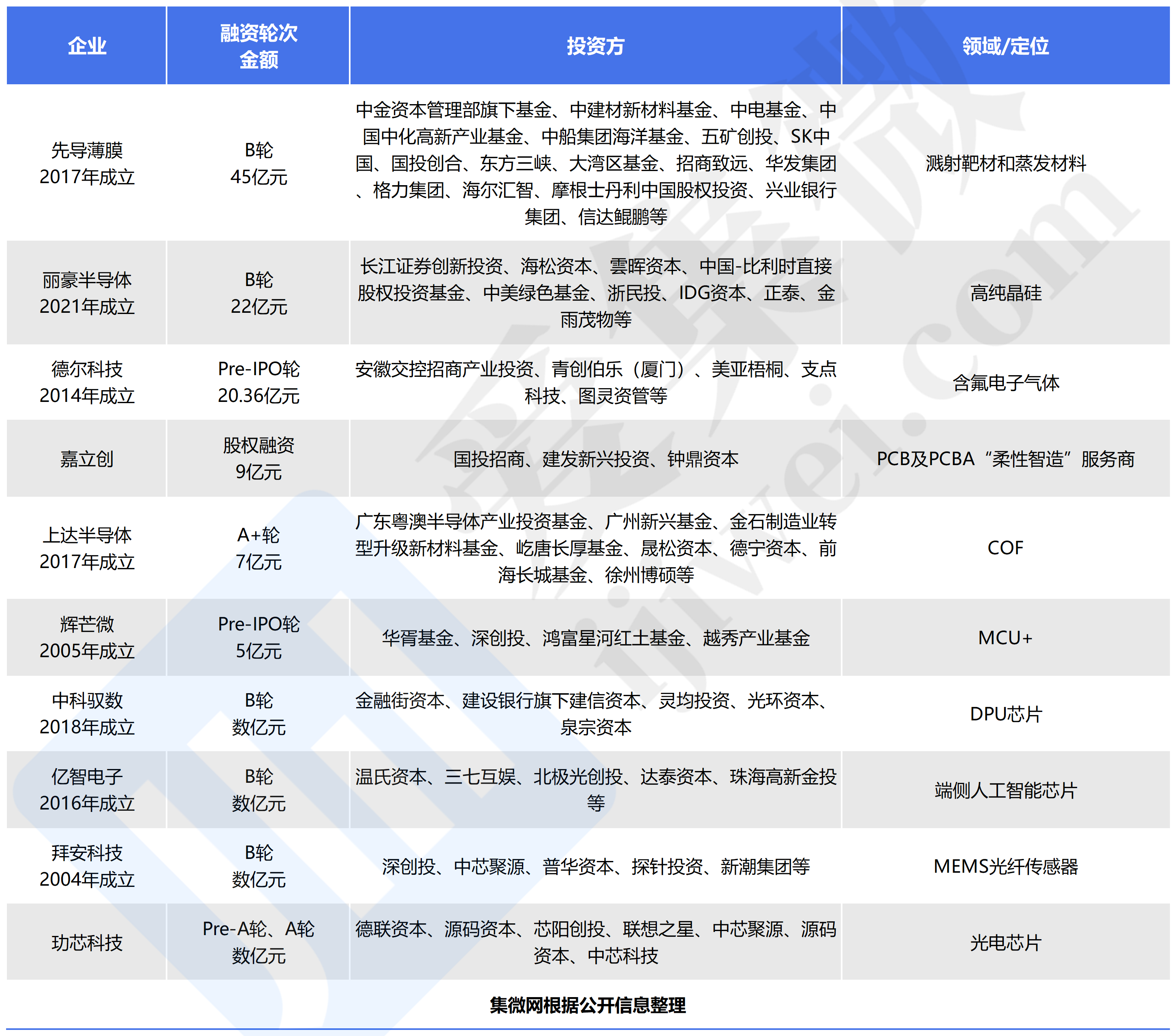Select the B轮 45亿元 funding cell
The width and height of the screenshot is (1176, 1036).
tap(258, 163)
